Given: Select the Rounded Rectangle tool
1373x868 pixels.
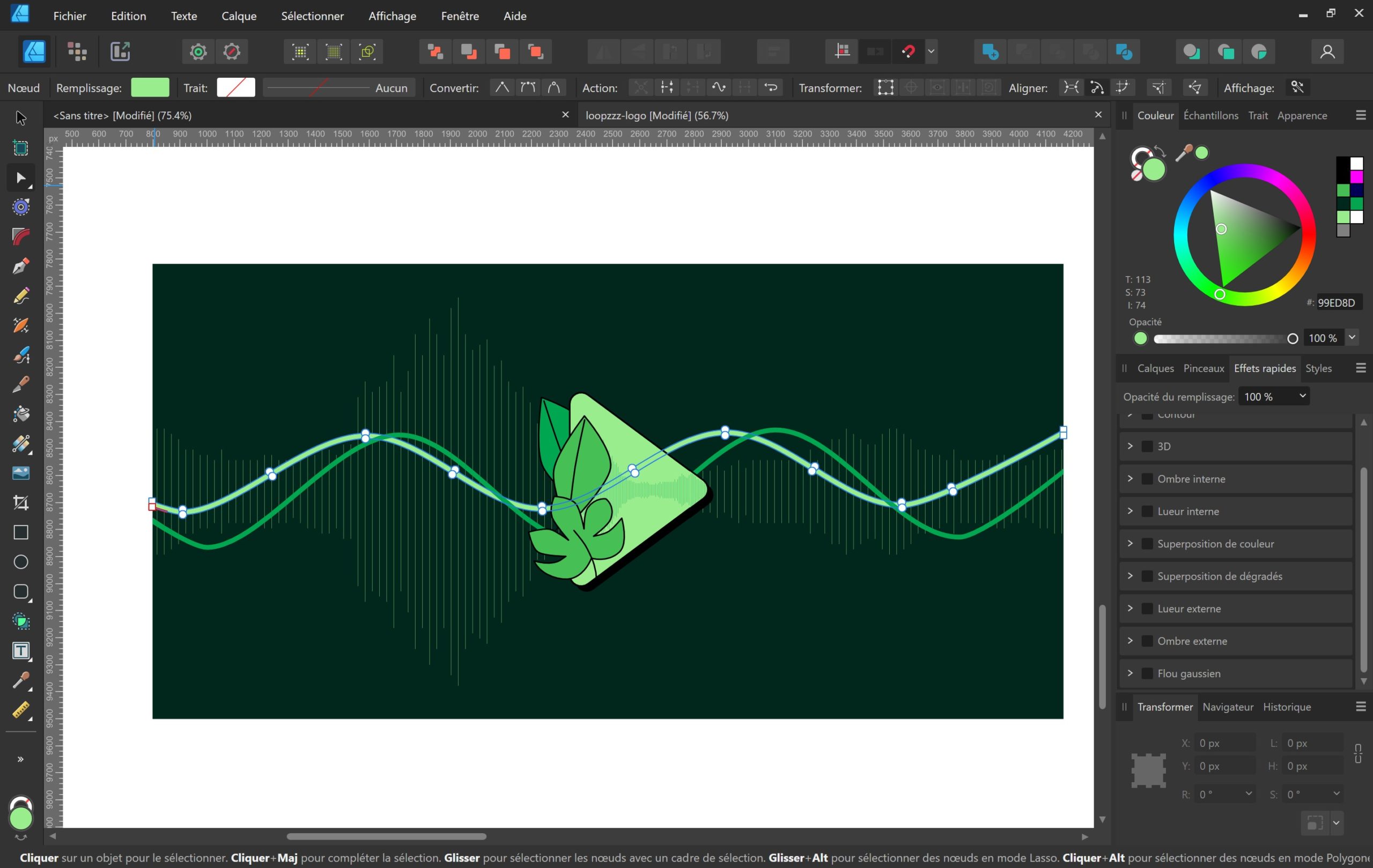Looking at the screenshot, I should (x=20, y=591).
